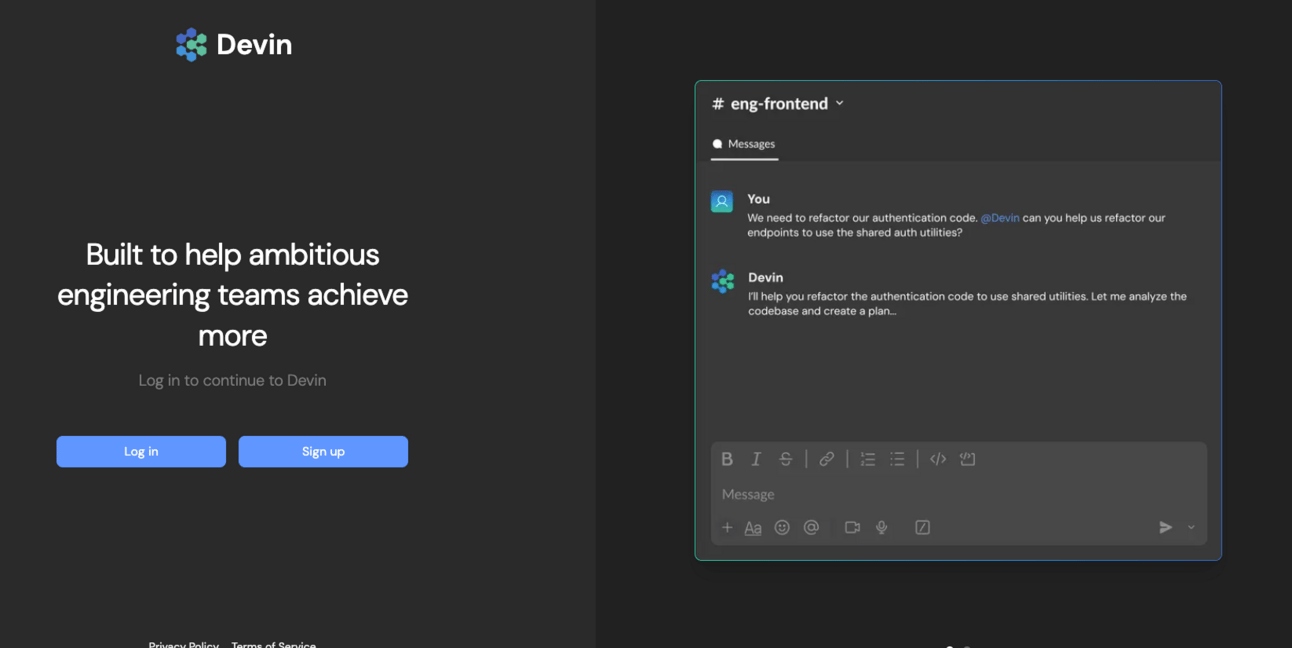The width and height of the screenshot is (1292, 648).
Task: Toggle text formatting with the Aa icon
Action: 753,528
